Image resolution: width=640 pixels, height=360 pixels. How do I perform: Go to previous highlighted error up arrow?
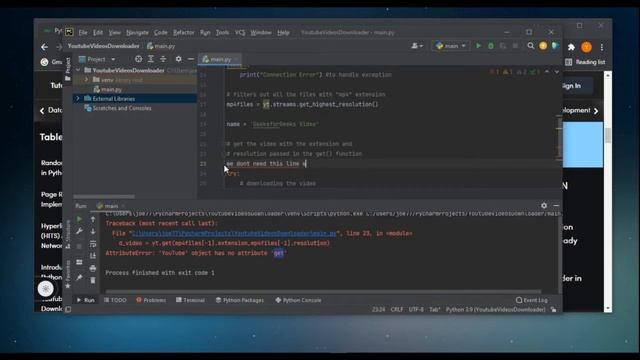pyautogui.click(x=547, y=72)
